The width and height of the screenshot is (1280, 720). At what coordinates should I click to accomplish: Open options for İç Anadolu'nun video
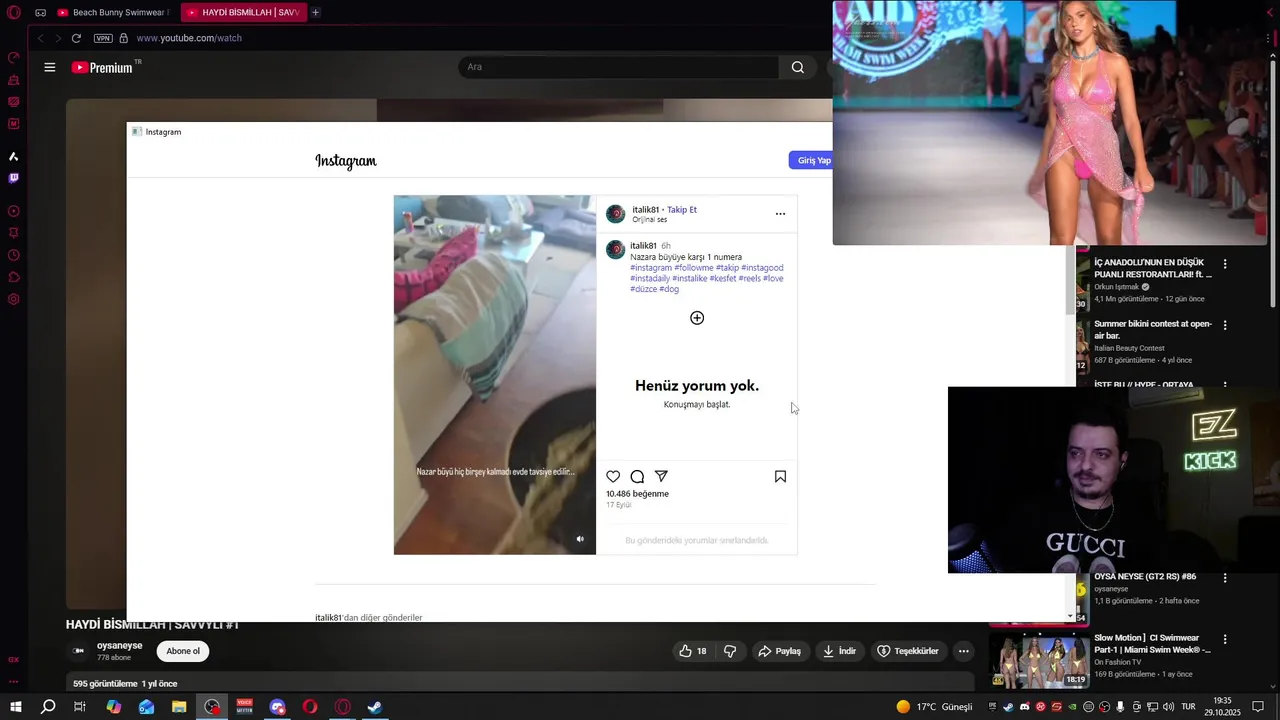[x=1225, y=264]
